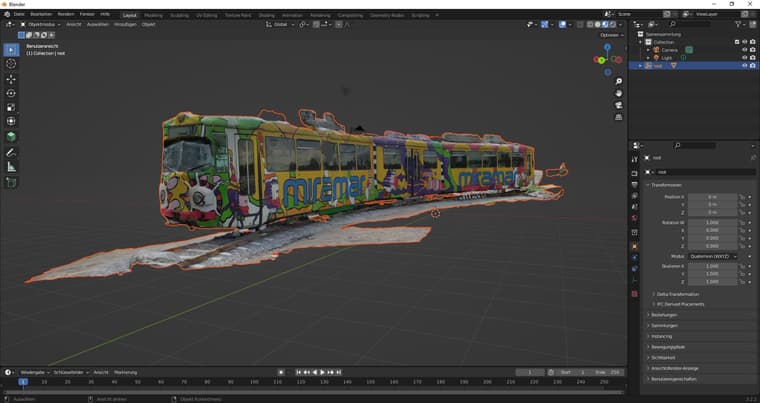Toggle camera view viewport button
760x403 pixels.
618,105
